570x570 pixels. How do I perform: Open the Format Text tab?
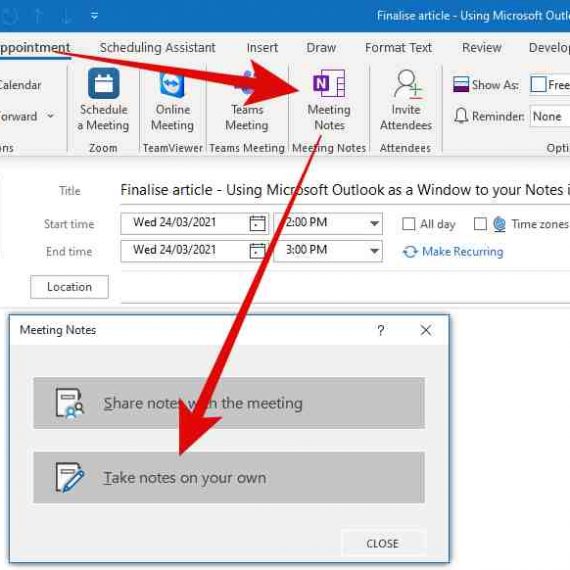pyautogui.click(x=398, y=48)
